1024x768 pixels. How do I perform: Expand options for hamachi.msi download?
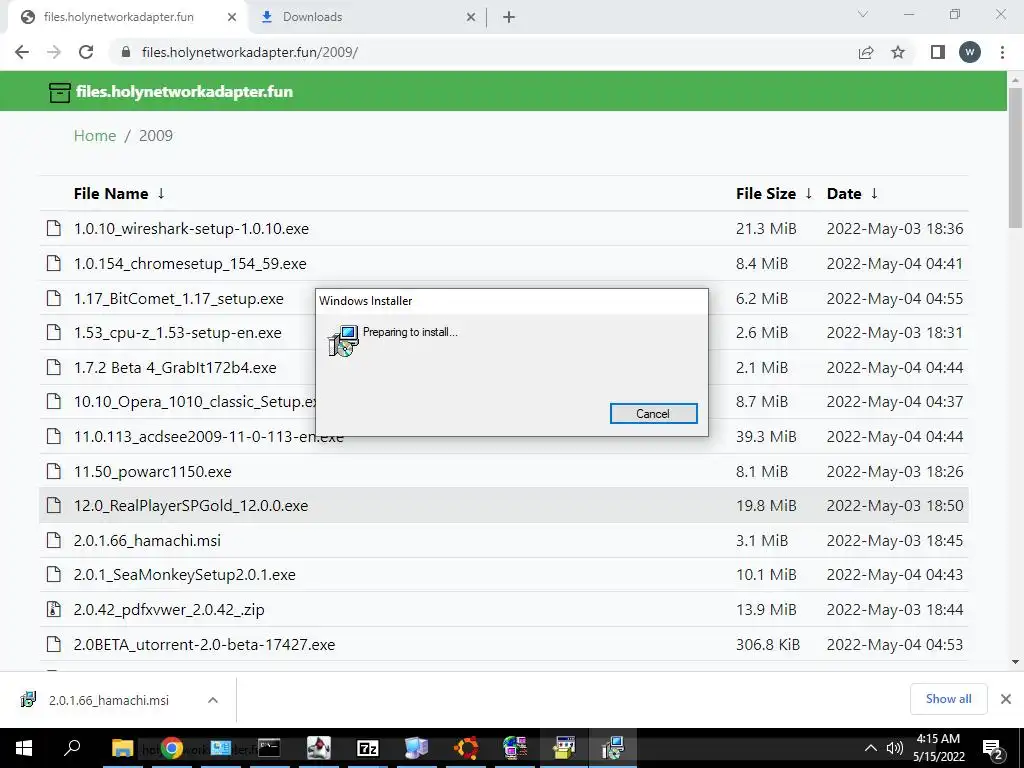point(213,700)
